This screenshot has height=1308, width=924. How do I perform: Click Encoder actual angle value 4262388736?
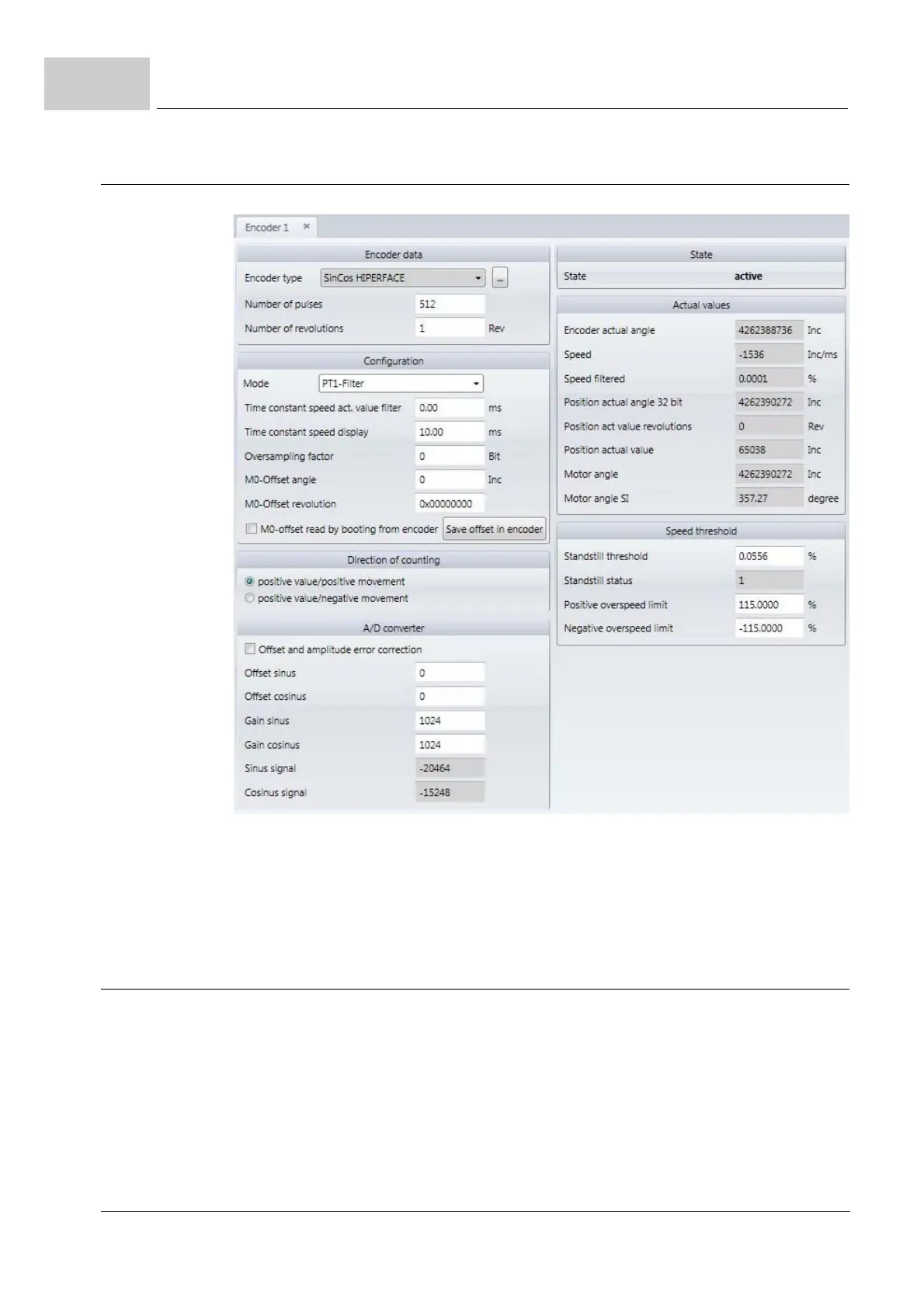[x=769, y=330]
